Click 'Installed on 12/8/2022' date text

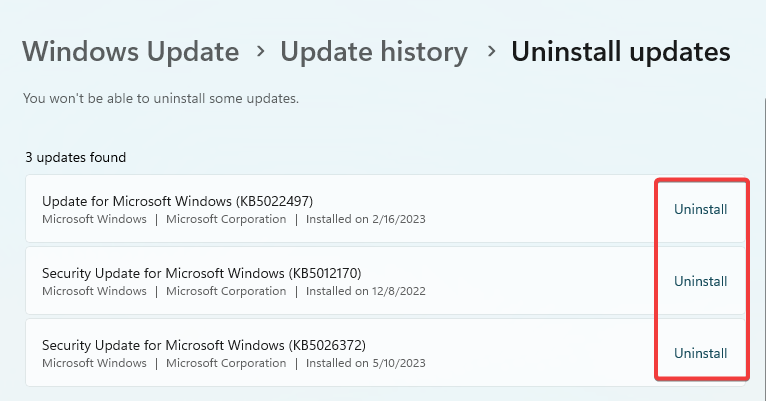point(366,291)
